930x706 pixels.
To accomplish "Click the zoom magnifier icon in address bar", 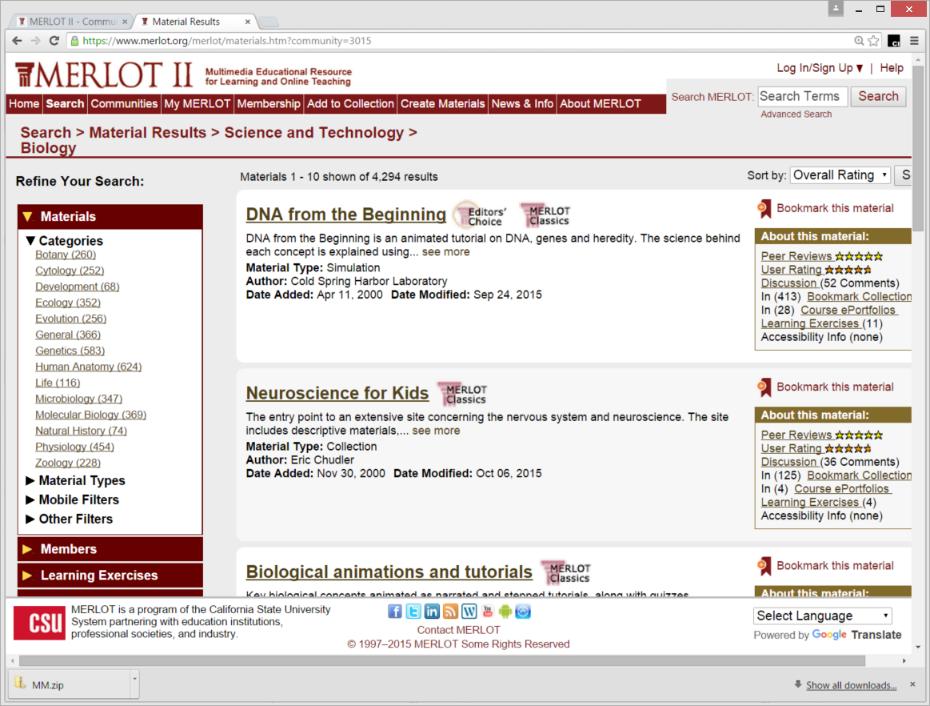I will point(858,40).
